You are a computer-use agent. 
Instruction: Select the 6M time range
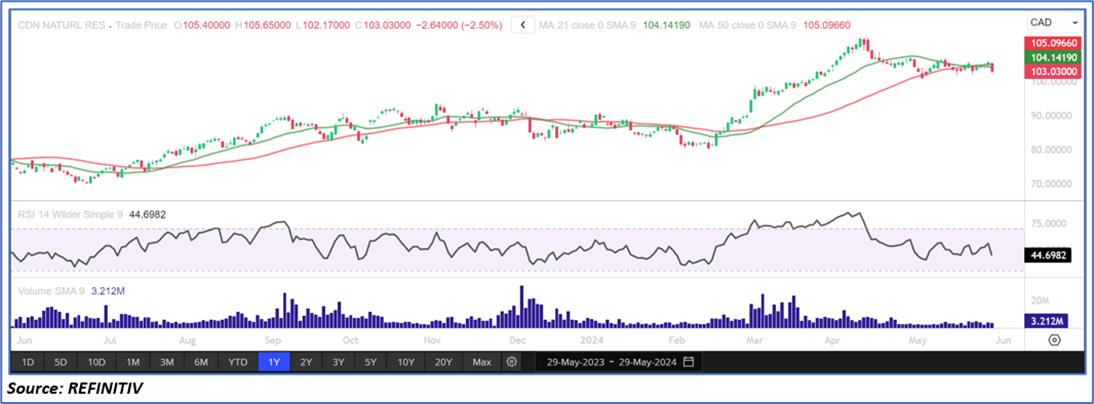coord(201,362)
